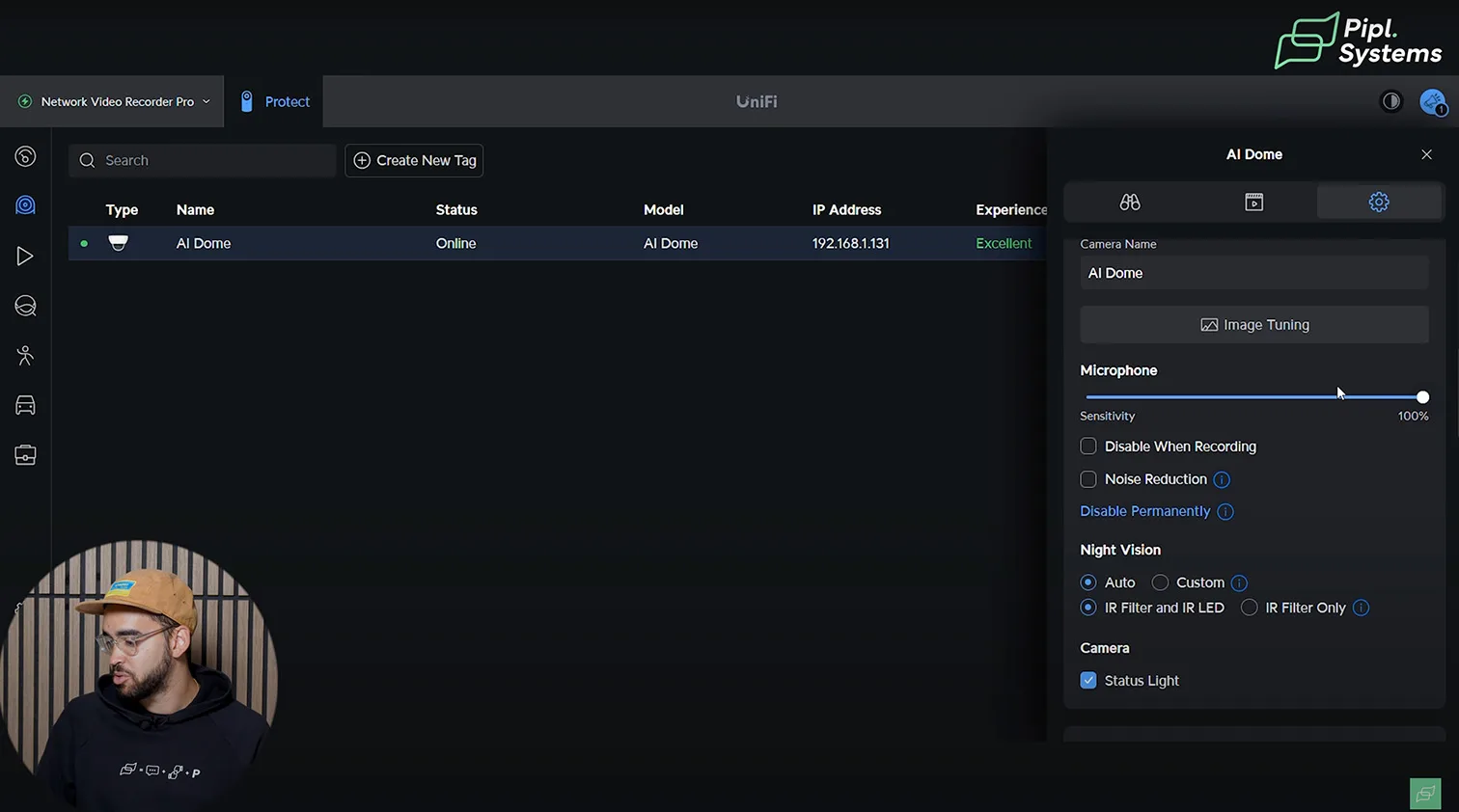Enable the Noise Reduction checkbox
Image resolution: width=1459 pixels, height=812 pixels.
(1088, 479)
